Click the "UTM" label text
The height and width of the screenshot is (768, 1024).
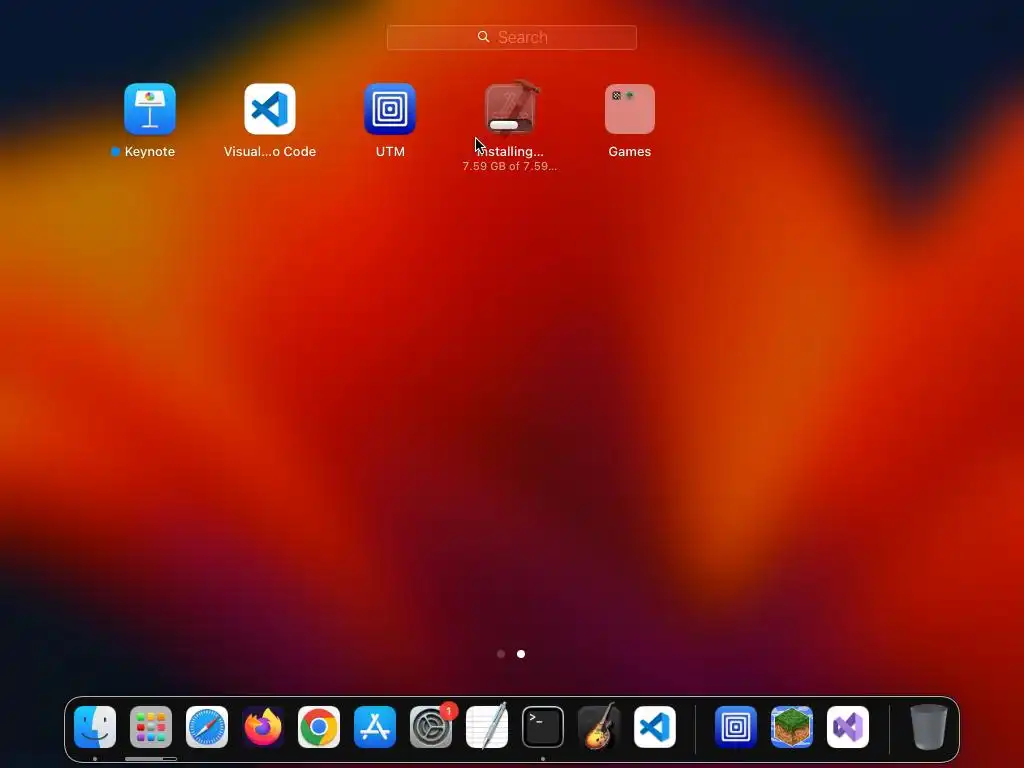pyautogui.click(x=390, y=152)
